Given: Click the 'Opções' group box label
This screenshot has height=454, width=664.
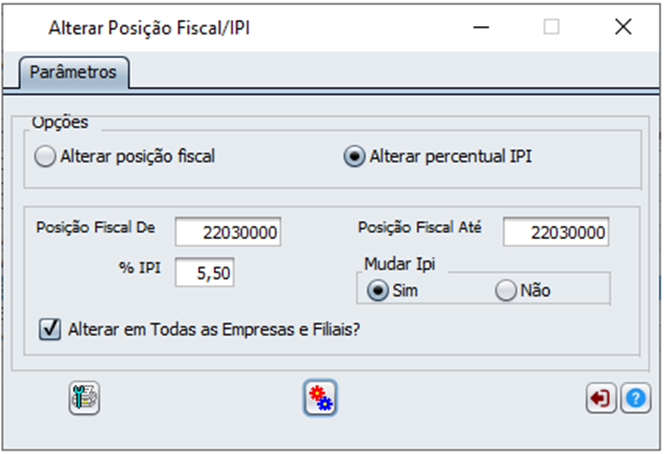Looking at the screenshot, I should pyautogui.click(x=60, y=123).
